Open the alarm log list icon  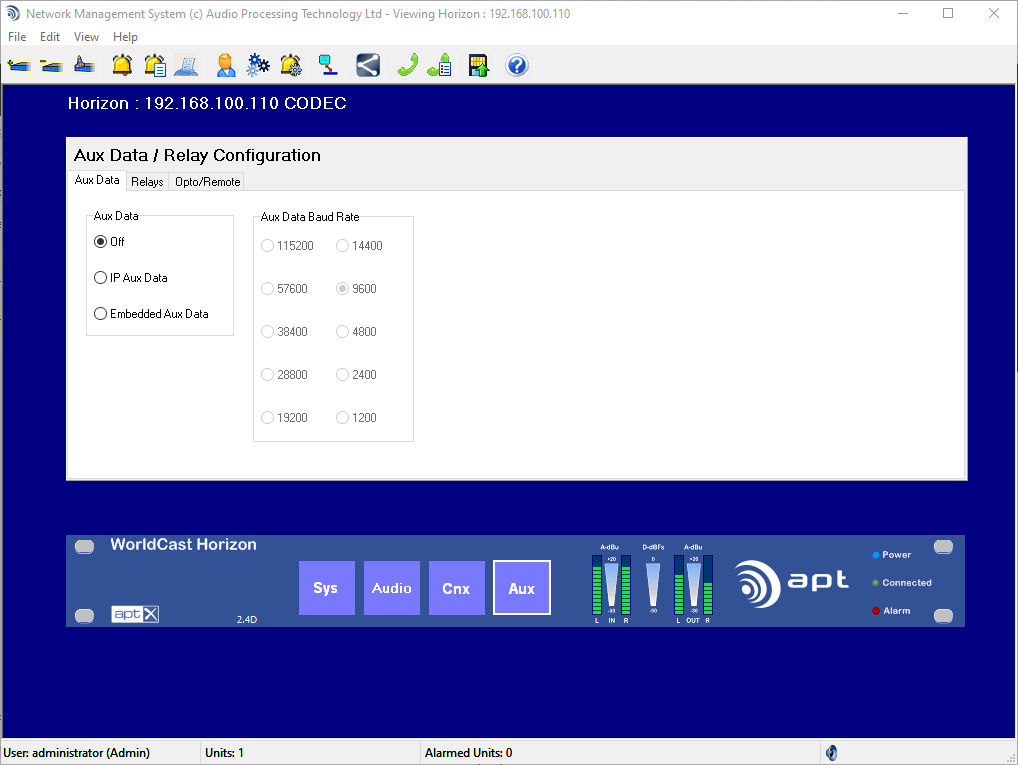pos(155,66)
